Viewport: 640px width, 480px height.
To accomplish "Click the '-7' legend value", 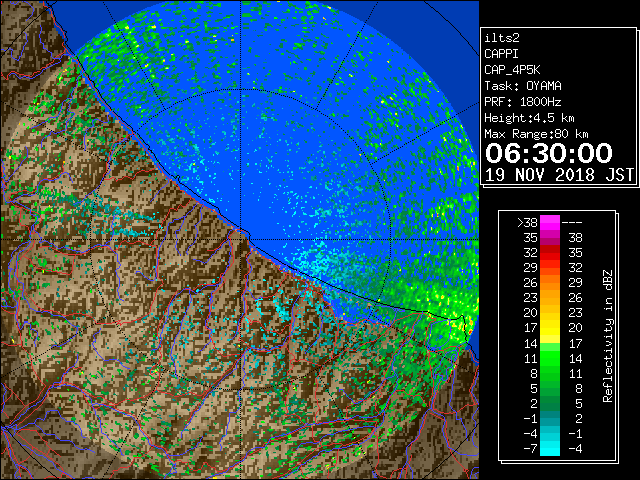I will (x=531, y=448).
